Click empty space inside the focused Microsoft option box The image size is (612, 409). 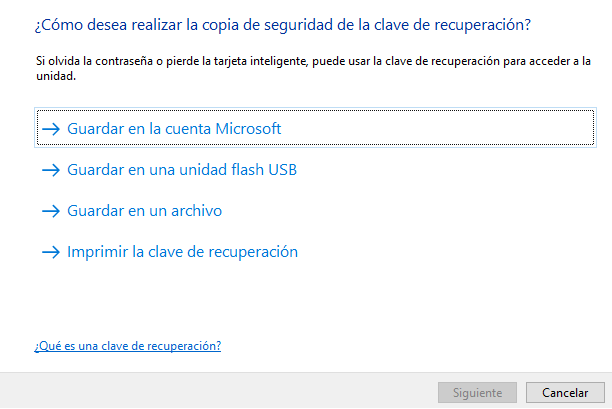pyautogui.click(x=437, y=128)
